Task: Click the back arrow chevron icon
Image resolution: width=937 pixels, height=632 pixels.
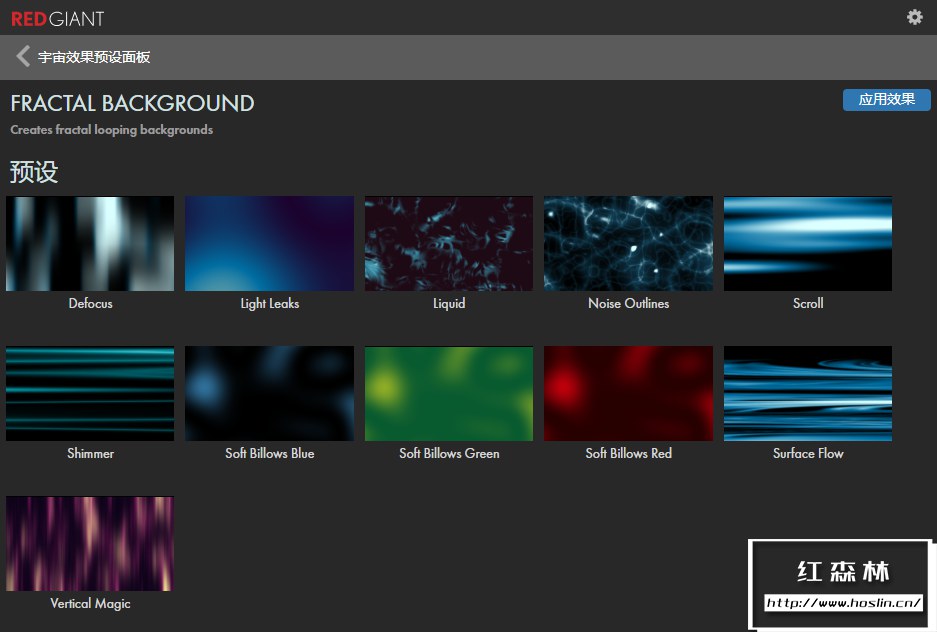Action: (23, 57)
